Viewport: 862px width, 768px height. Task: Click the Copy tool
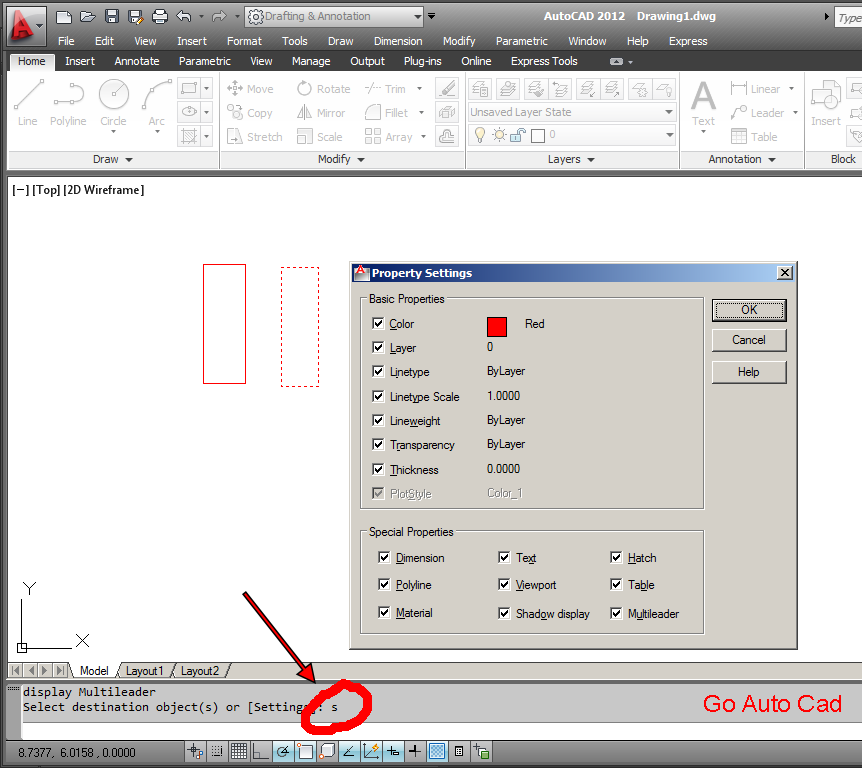click(250, 113)
